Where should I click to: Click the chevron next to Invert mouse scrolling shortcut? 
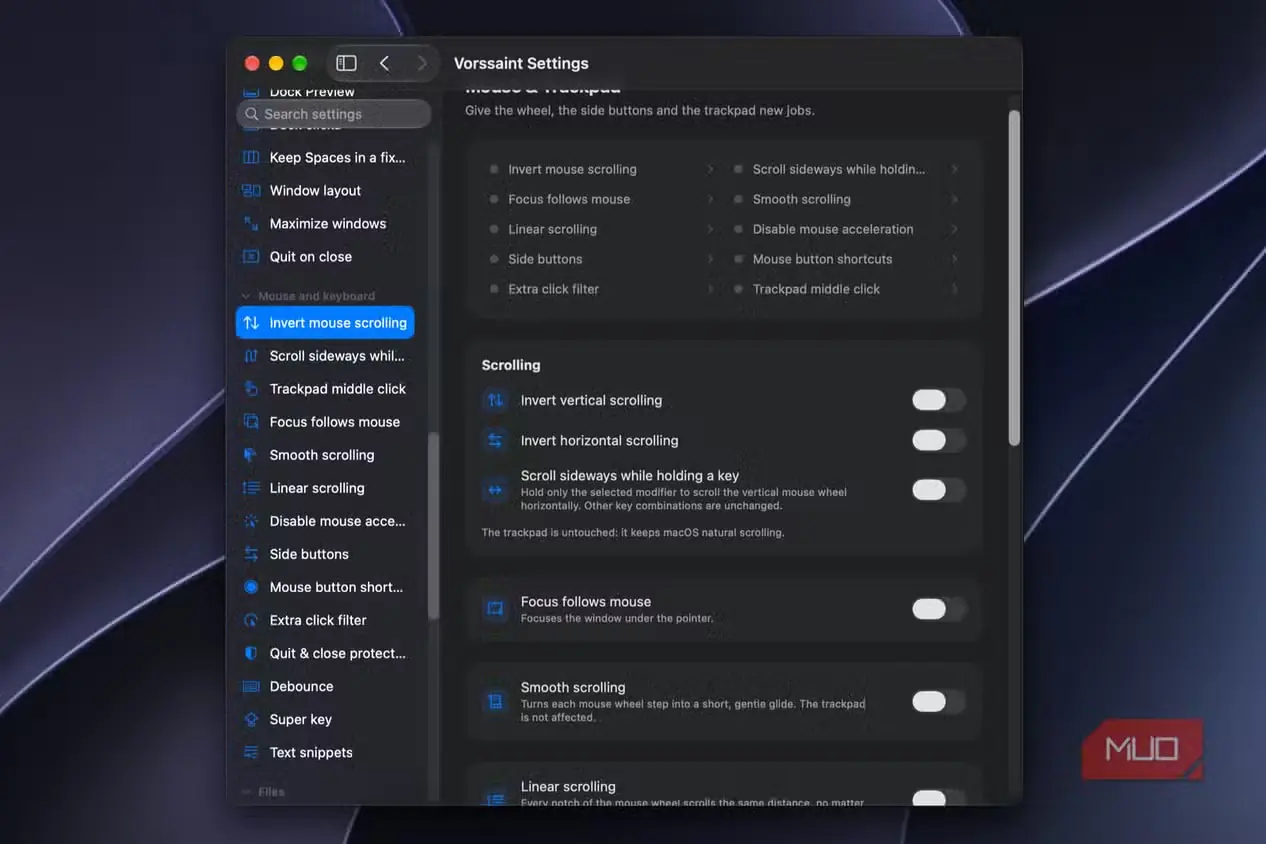[710, 169]
